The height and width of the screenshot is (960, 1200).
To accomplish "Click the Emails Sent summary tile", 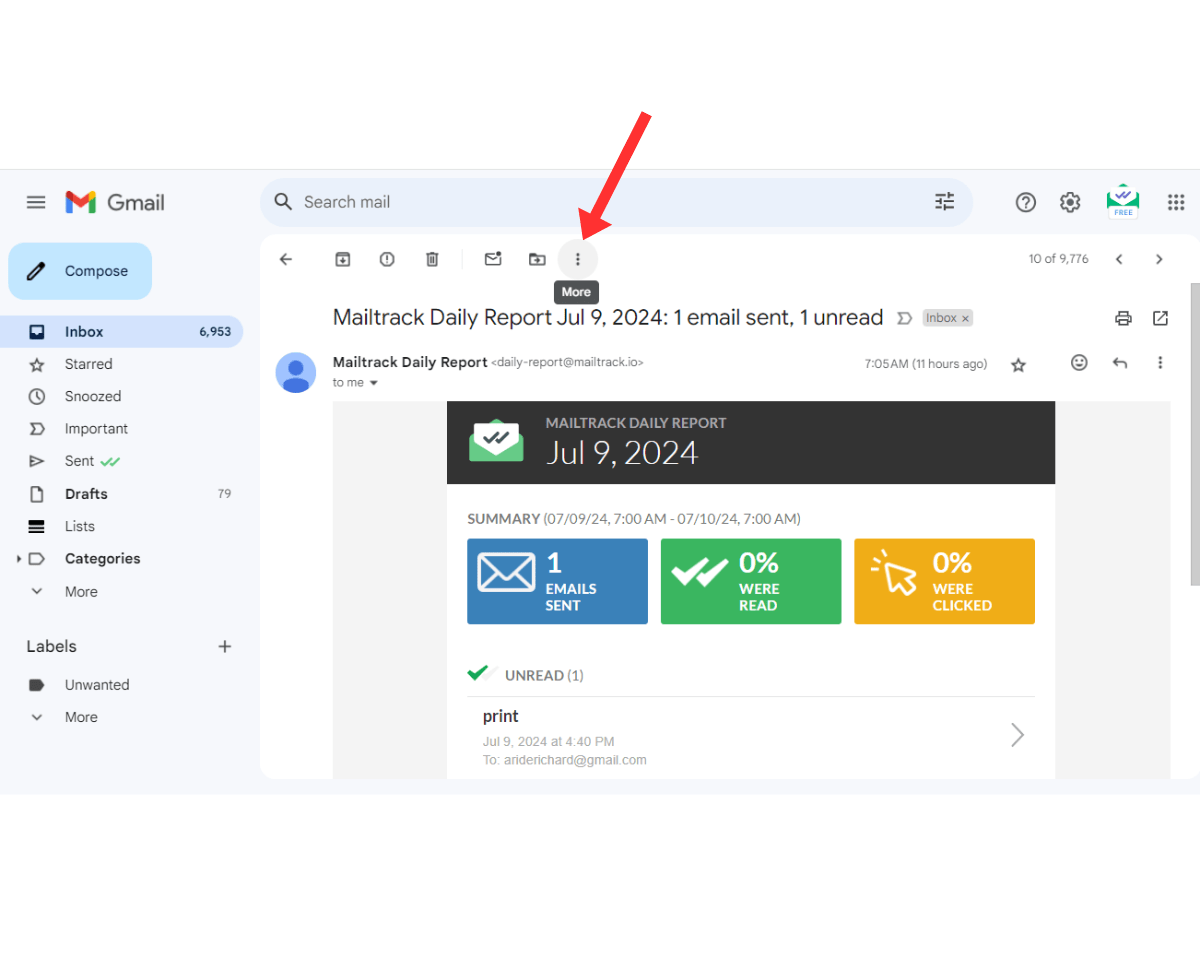I will [557, 581].
